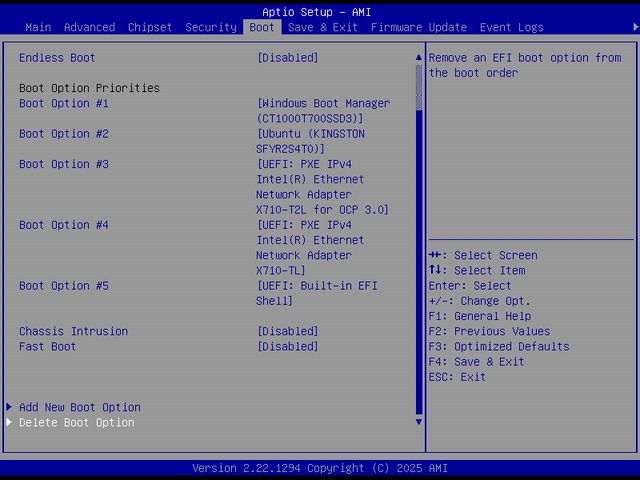This screenshot has height=480, width=640.
Task: Select Fast Boot setting
Action: (47, 347)
